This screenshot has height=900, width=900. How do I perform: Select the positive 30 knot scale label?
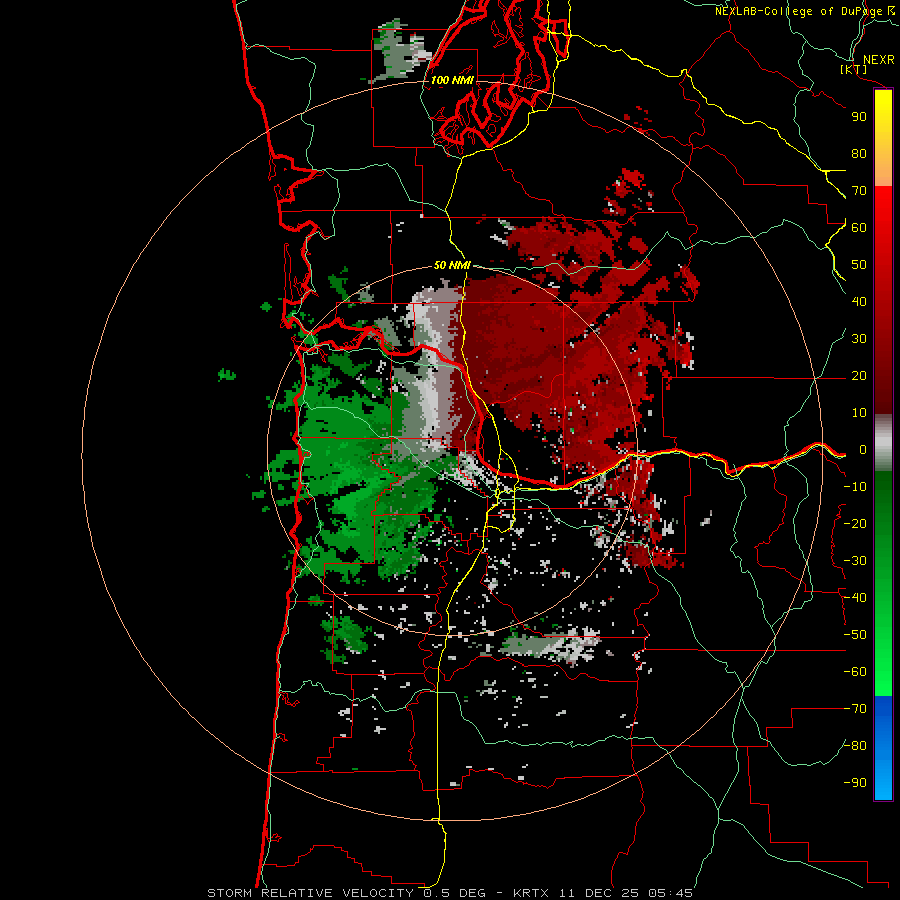click(x=859, y=339)
